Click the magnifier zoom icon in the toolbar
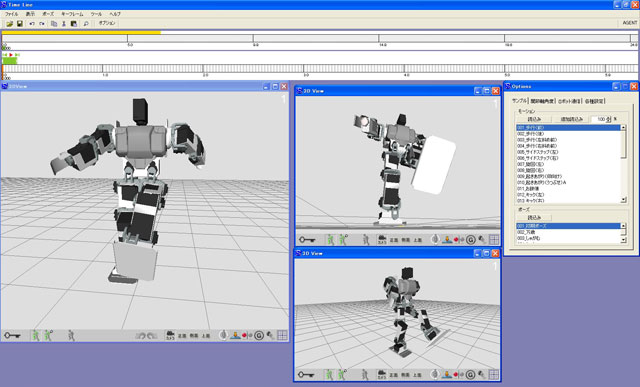640x387 pixels. tap(86, 24)
